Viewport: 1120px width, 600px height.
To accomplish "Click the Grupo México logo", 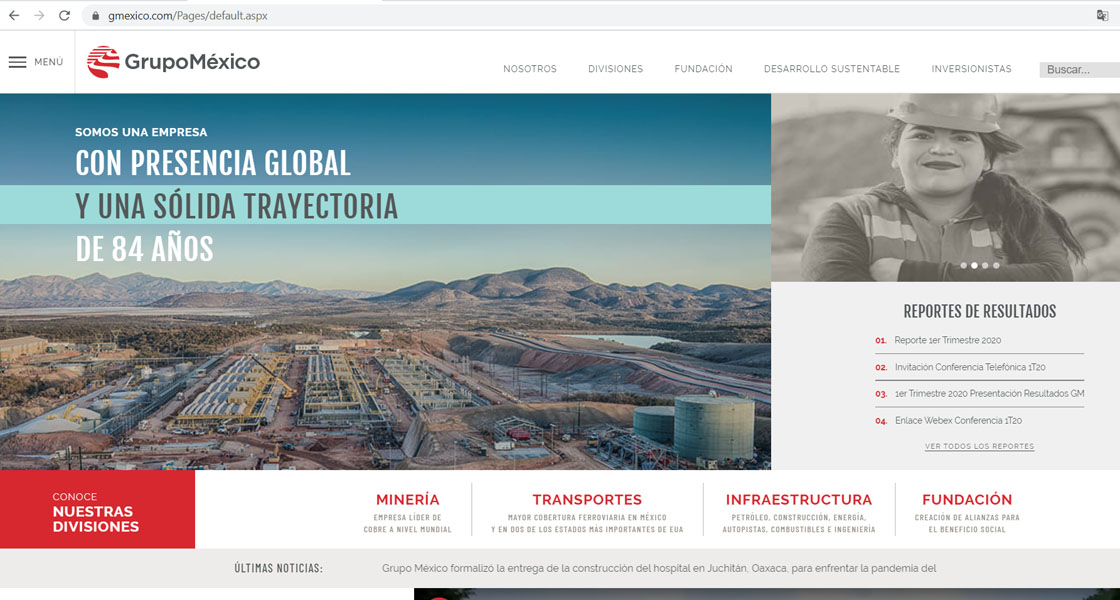I will (x=174, y=62).
